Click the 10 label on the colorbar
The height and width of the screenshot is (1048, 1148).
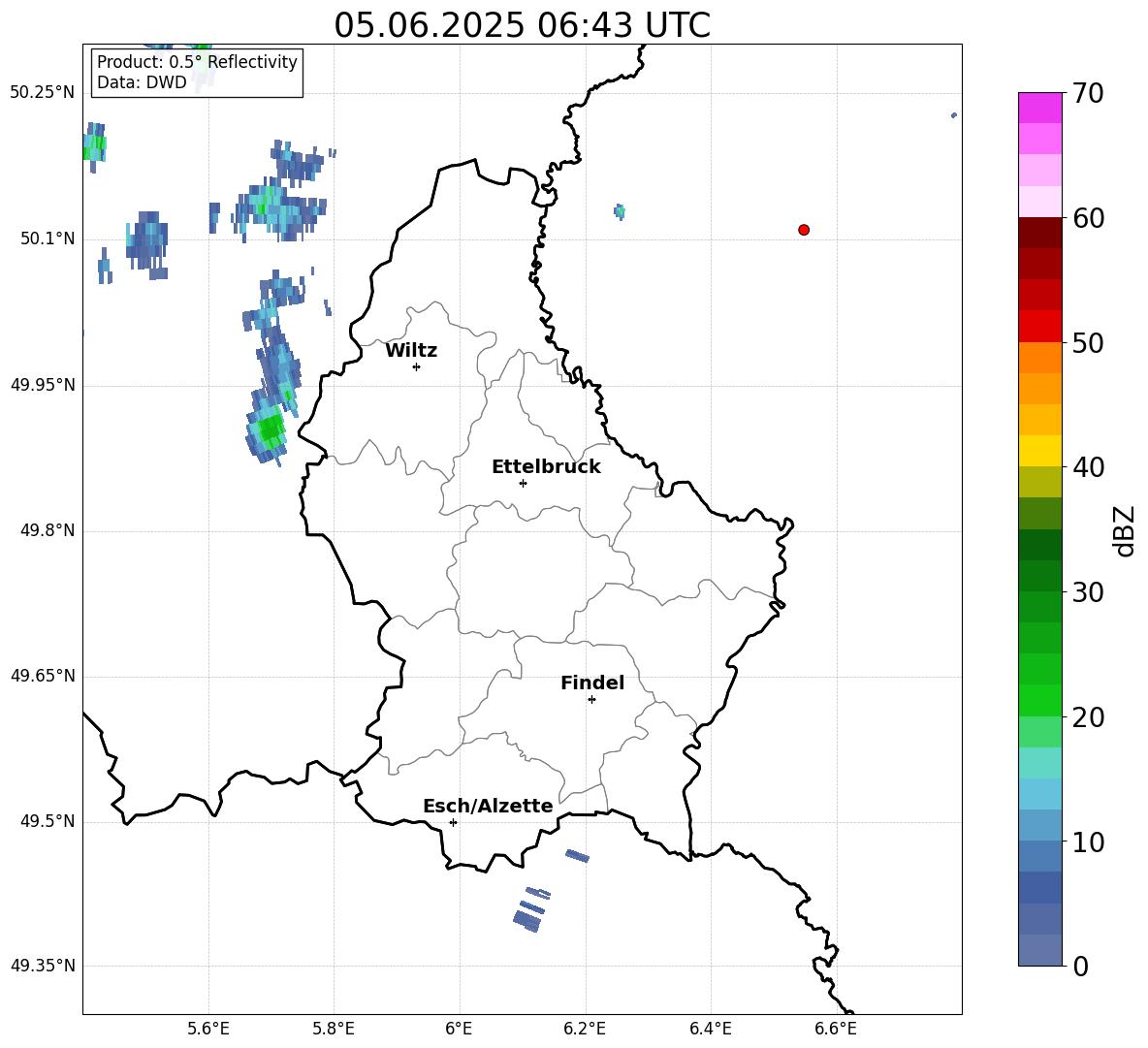point(1088,842)
